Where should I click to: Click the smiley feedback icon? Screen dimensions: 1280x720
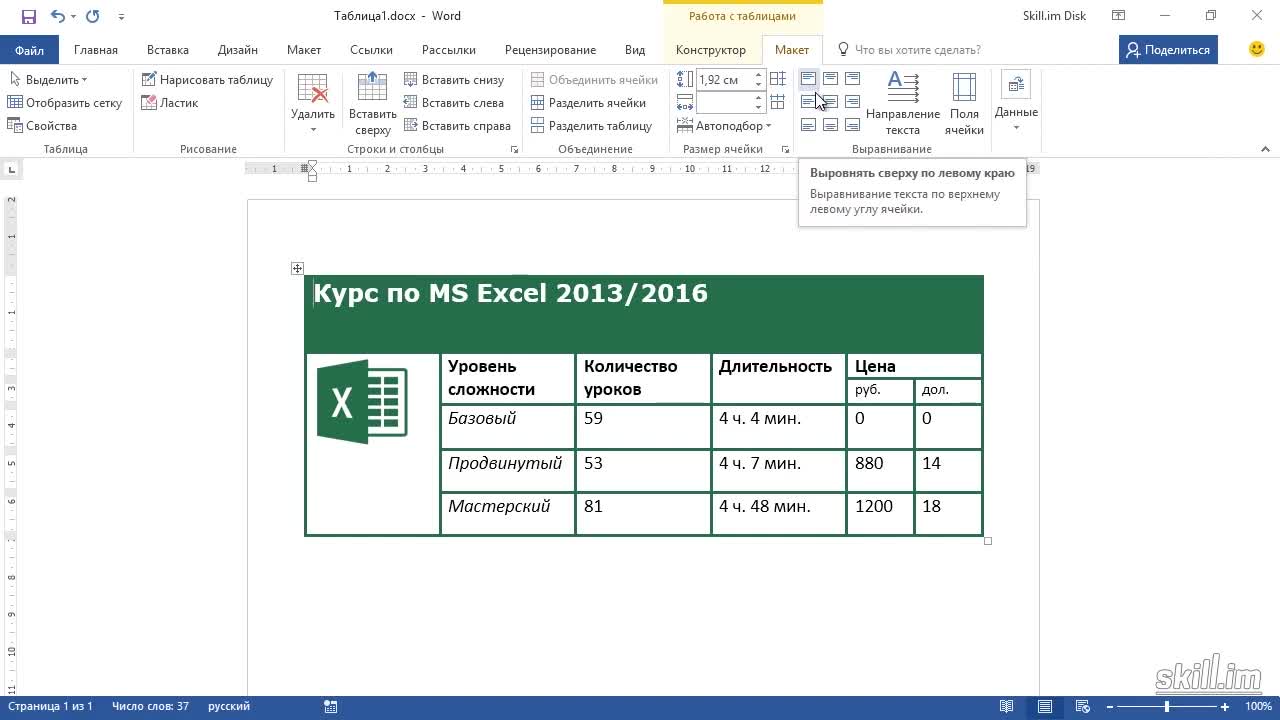(1257, 49)
